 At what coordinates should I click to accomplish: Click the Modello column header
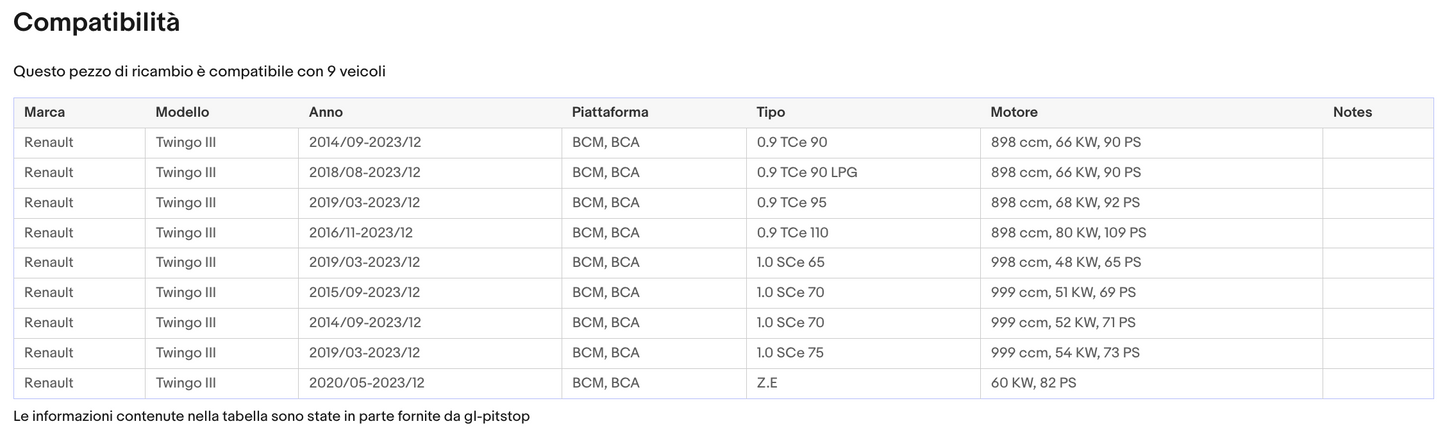point(182,112)
